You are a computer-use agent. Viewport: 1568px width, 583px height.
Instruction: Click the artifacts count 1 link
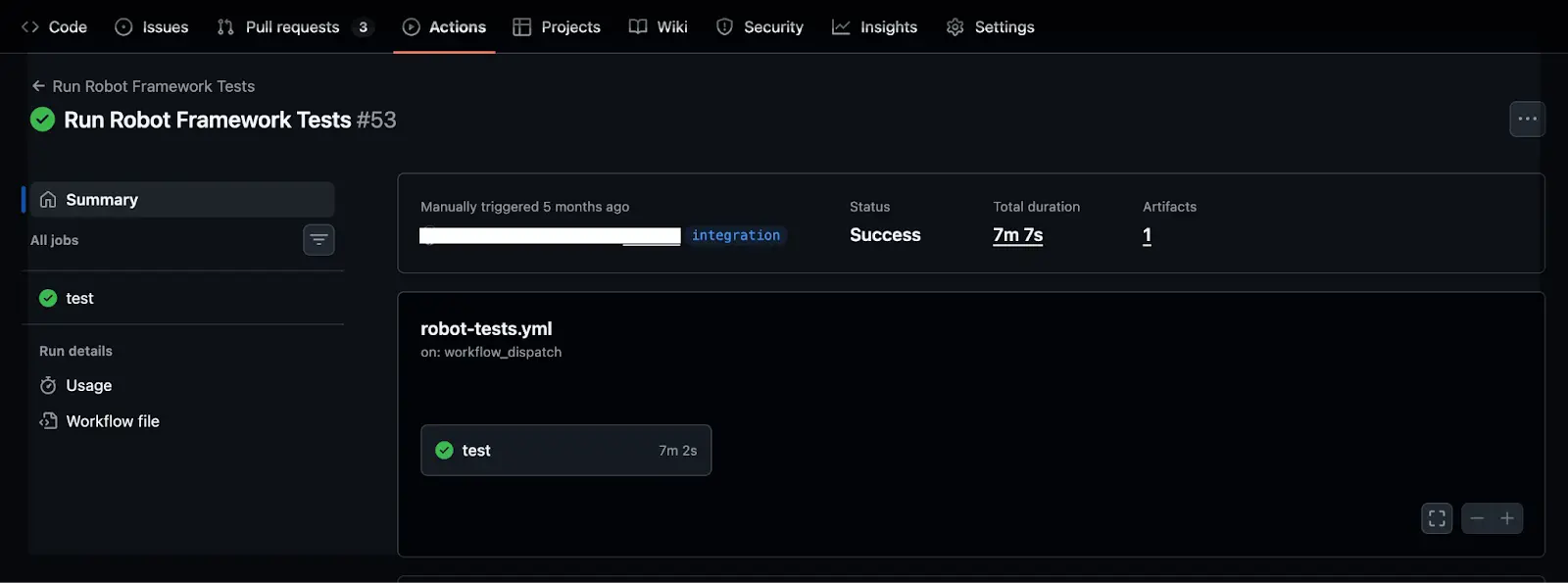(1148, 235)
